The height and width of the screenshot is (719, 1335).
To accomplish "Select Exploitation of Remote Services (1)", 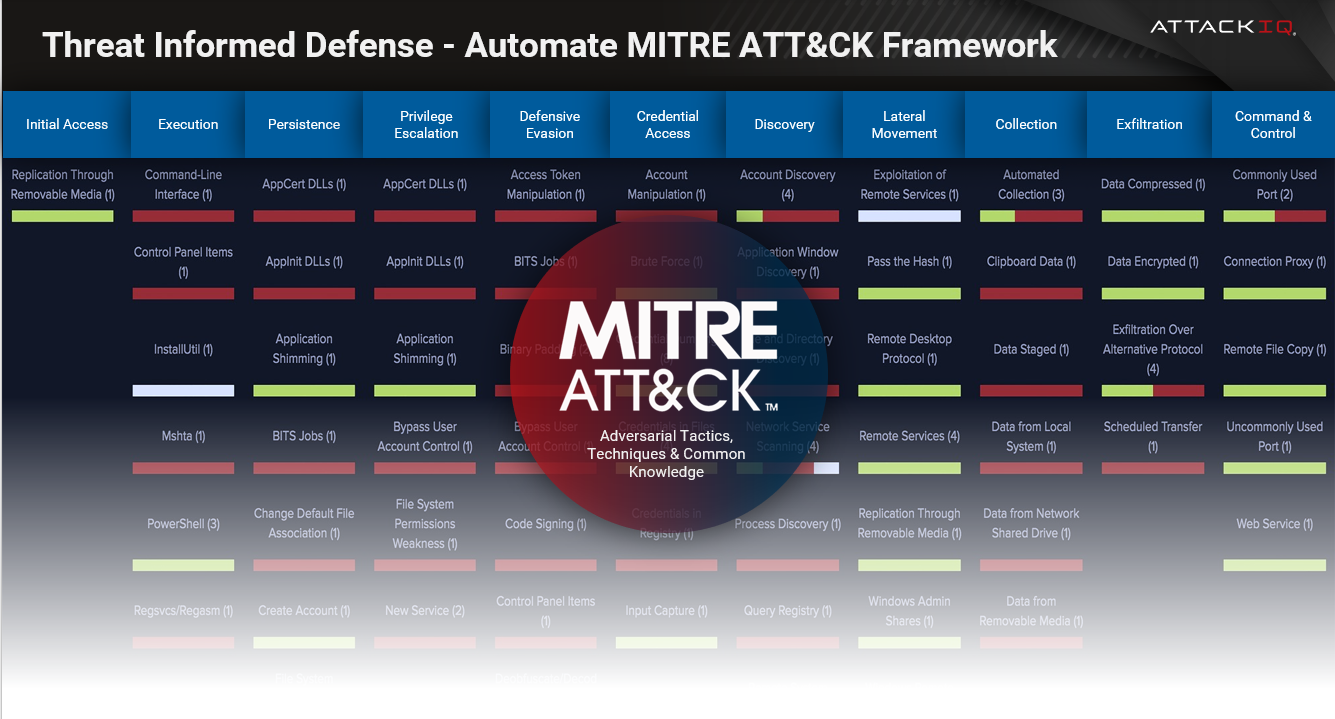I will pos(910,184).
